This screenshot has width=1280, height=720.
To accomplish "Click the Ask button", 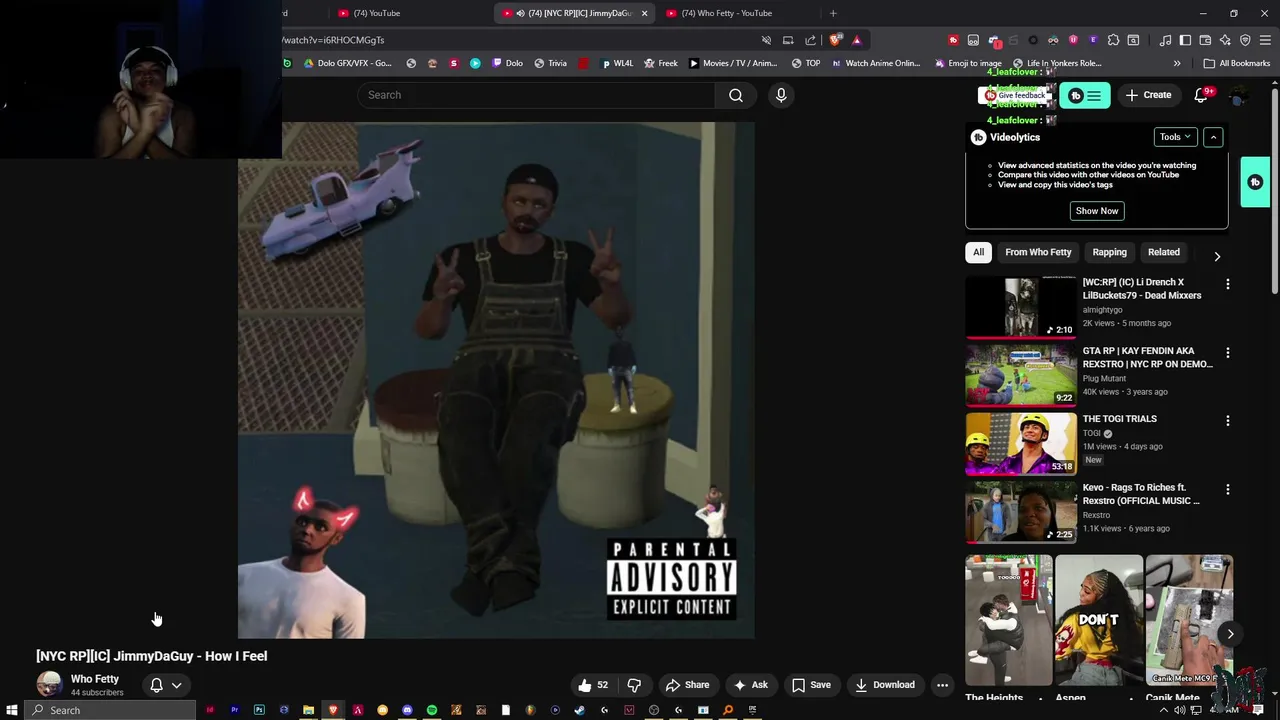I will [x=750, y=685].
